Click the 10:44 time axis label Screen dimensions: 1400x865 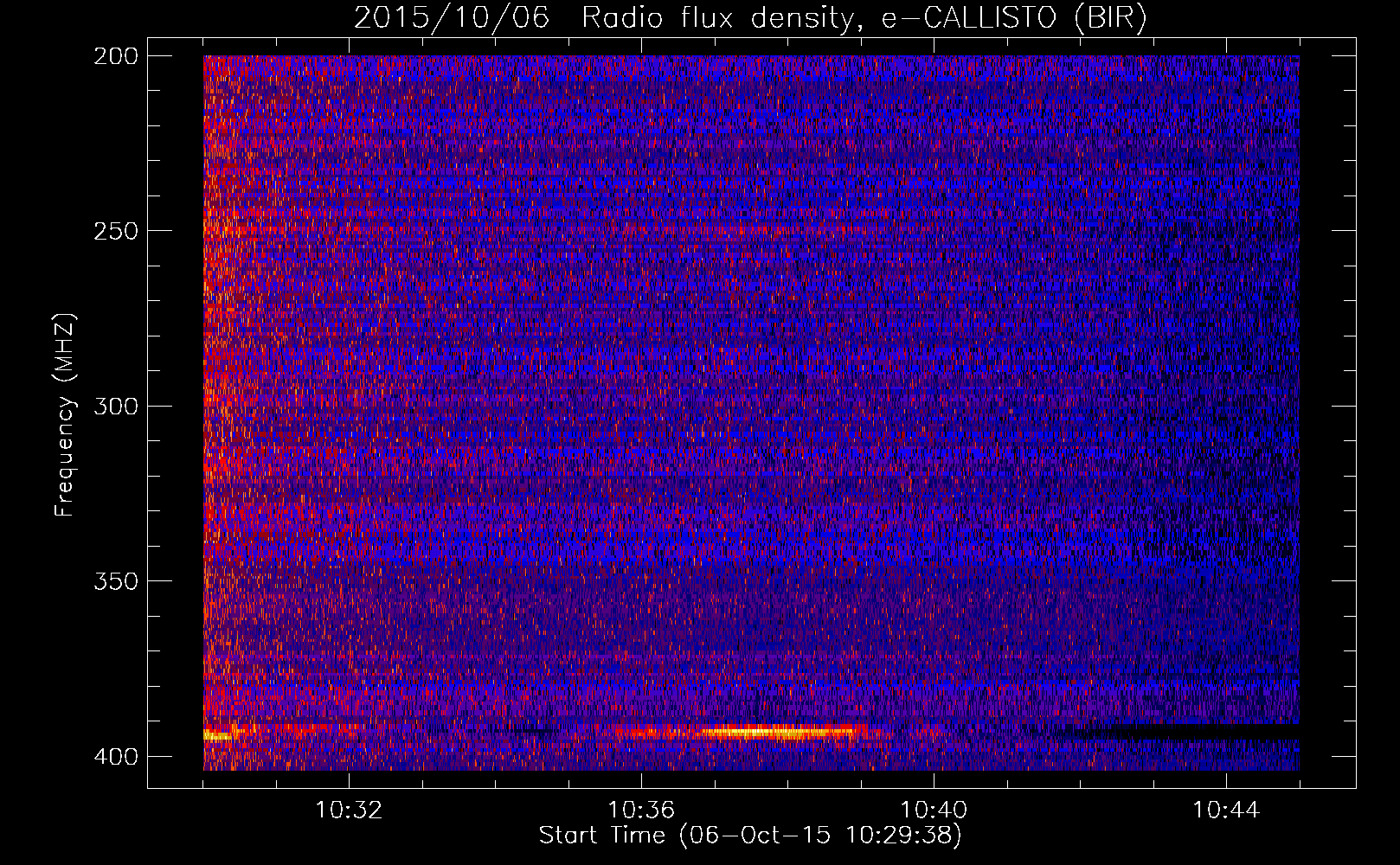(x=1226, y=811)
